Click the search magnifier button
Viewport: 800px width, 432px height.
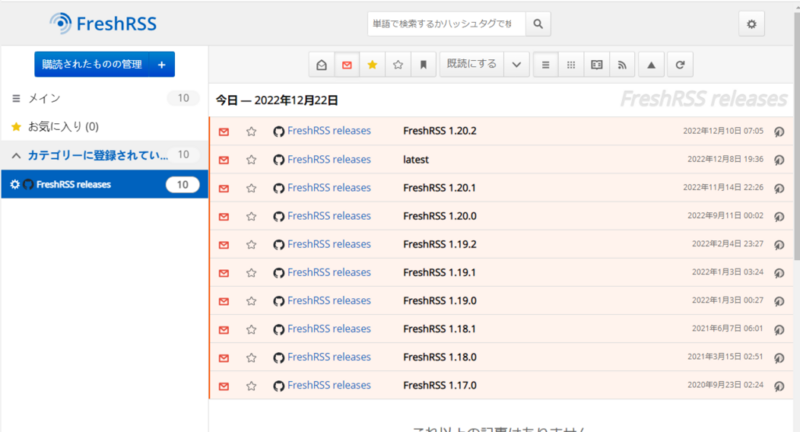click(x=538, y=24)
